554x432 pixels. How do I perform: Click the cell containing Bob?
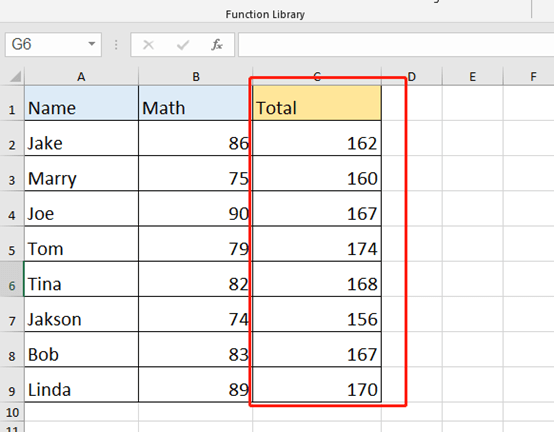[81, 350]
